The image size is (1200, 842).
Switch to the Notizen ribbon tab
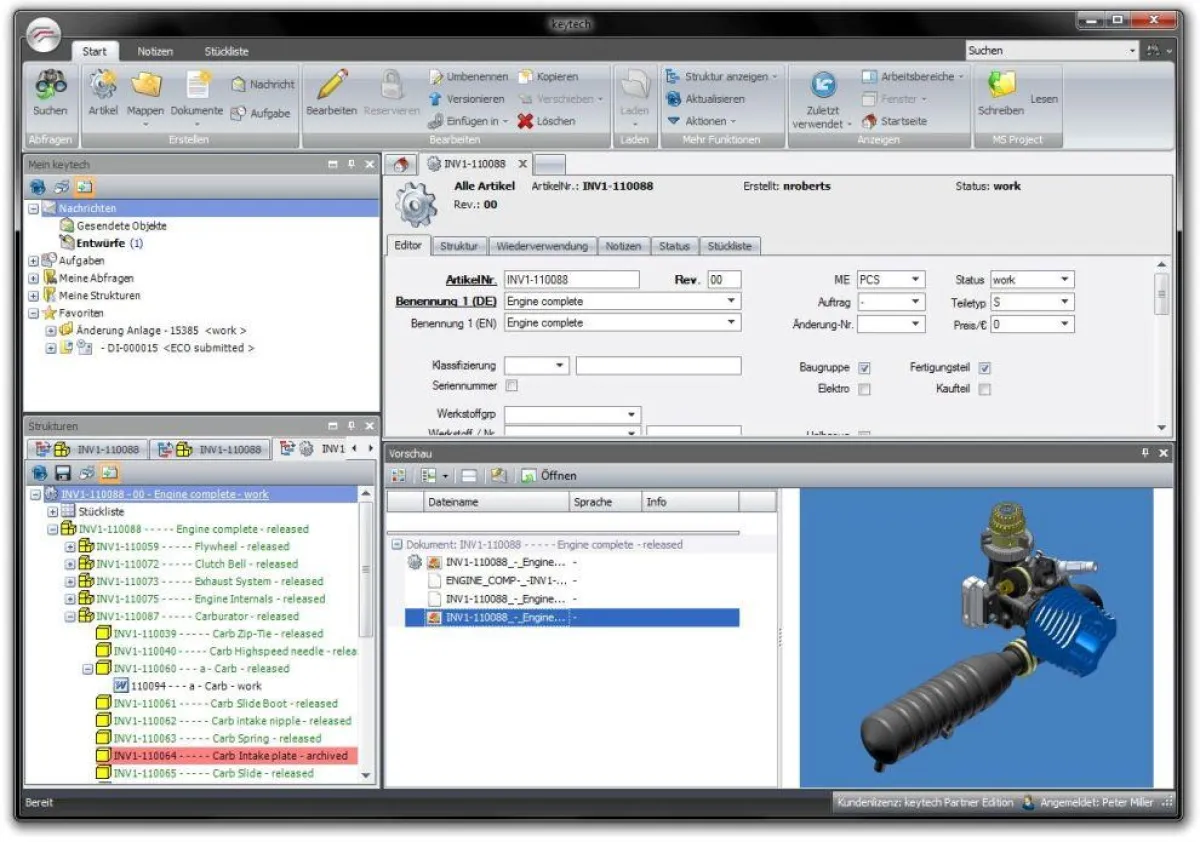(x=155, y=51)
